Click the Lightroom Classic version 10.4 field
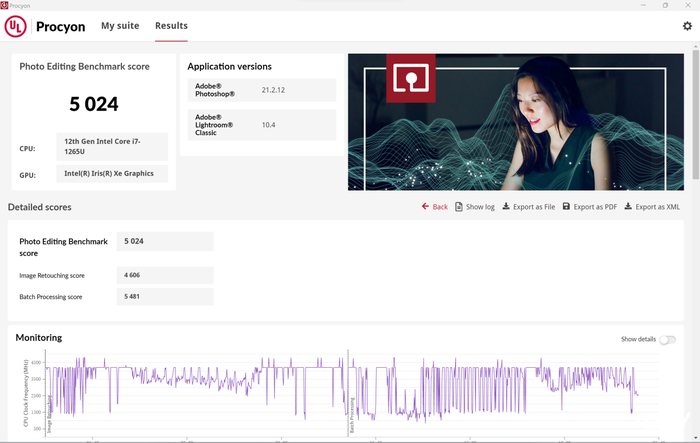The width and height of the screenshot is (700, 443). point(296,125)
